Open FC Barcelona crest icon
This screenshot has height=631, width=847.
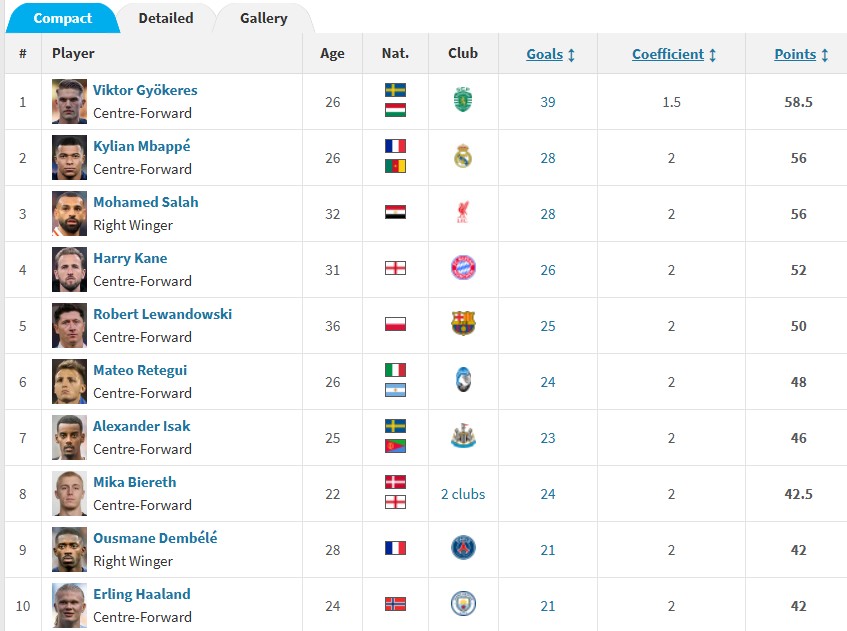click(463, 324)
